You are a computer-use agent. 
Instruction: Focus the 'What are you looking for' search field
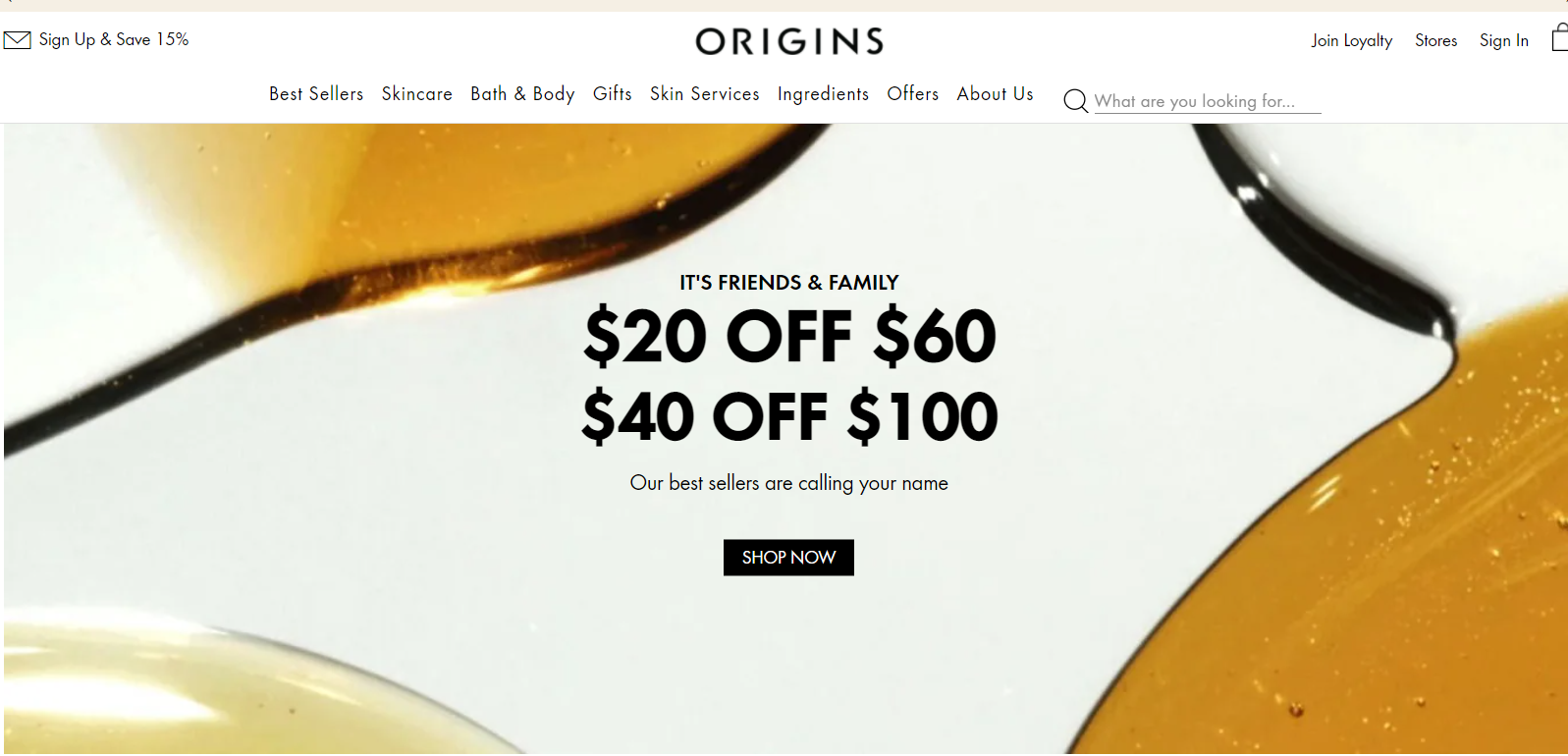[1208, 101]
